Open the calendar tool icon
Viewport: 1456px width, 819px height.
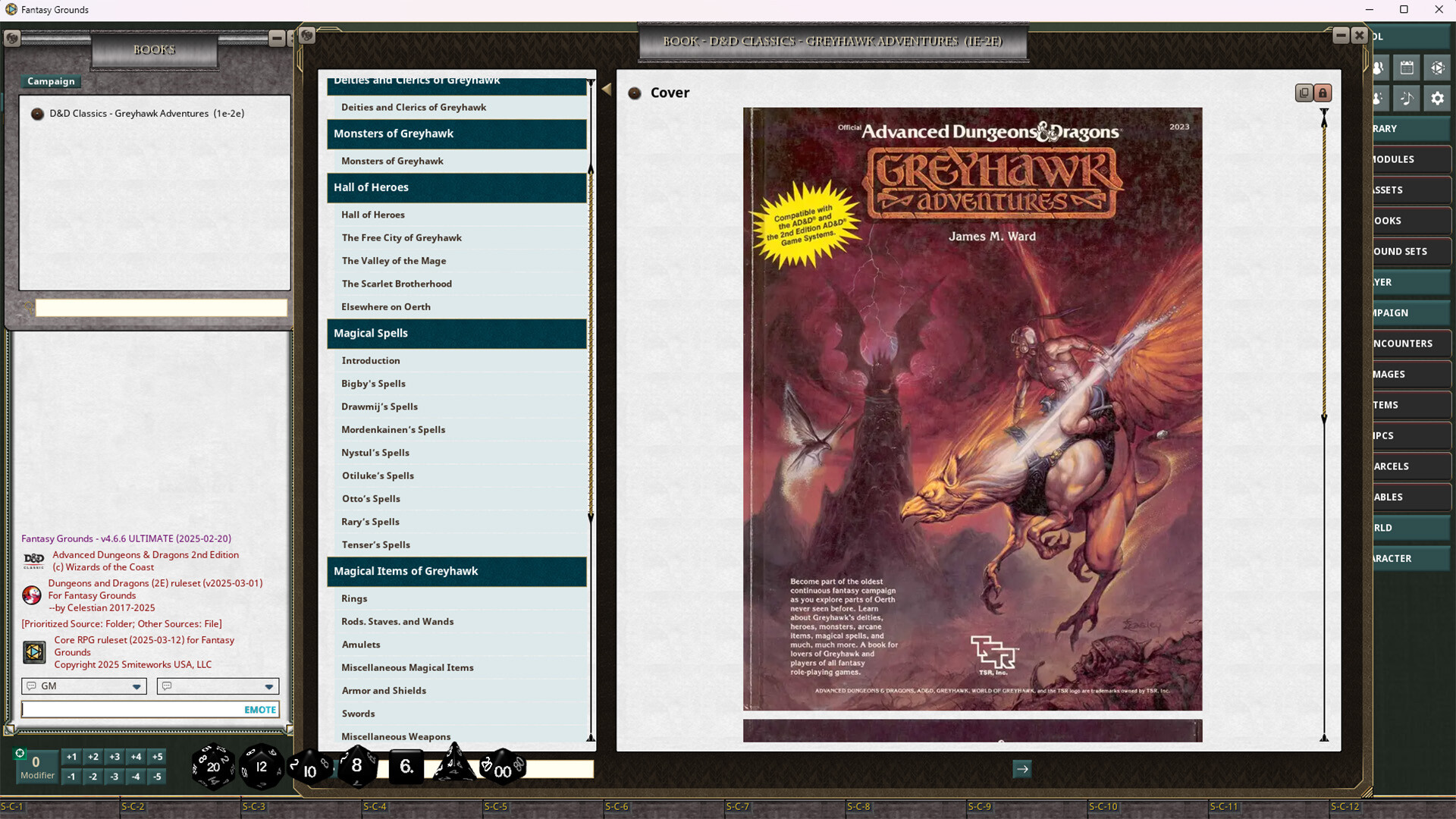1407,67
